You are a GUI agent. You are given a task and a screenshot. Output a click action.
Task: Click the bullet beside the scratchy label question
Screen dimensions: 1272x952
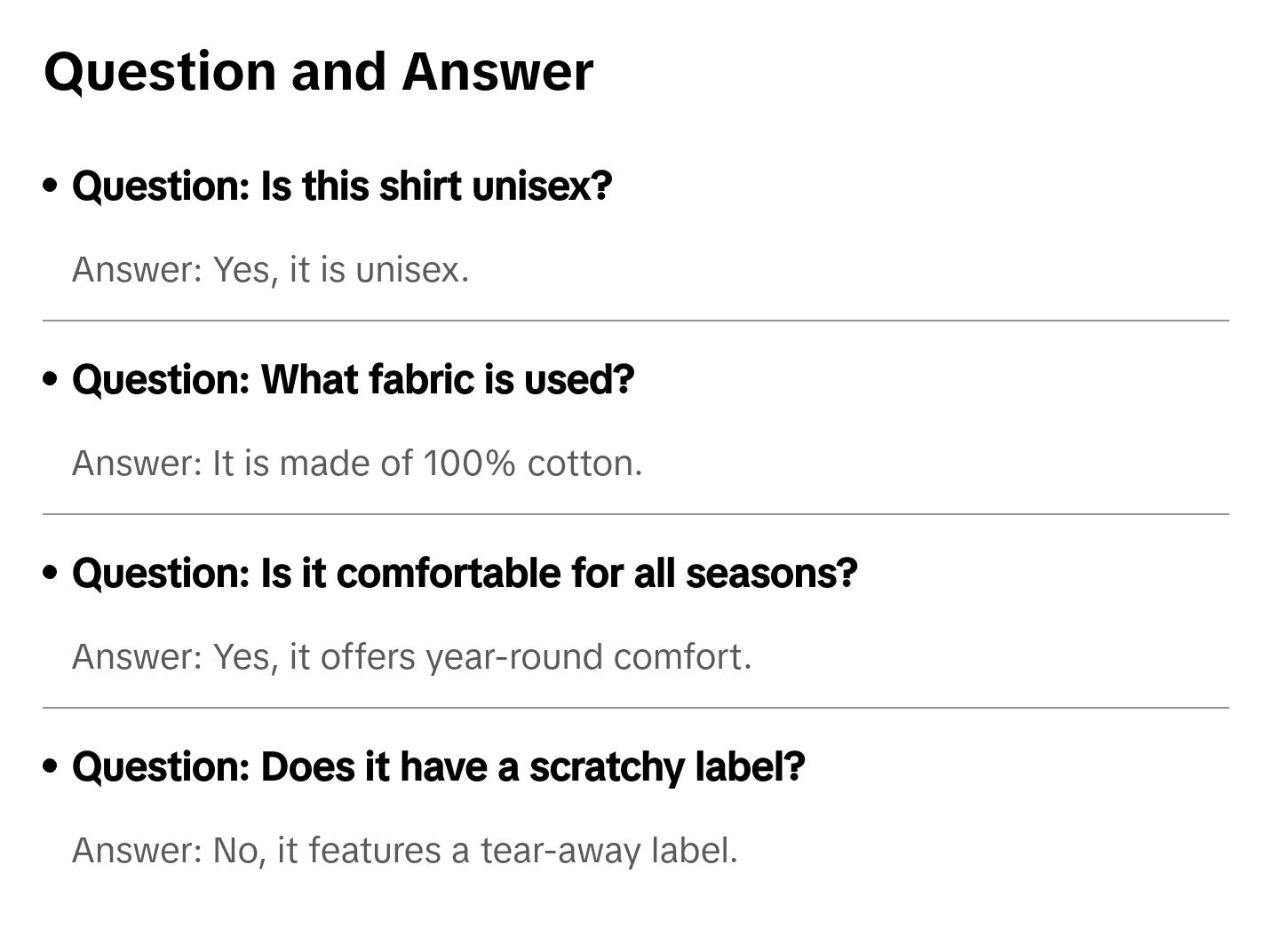51,766
